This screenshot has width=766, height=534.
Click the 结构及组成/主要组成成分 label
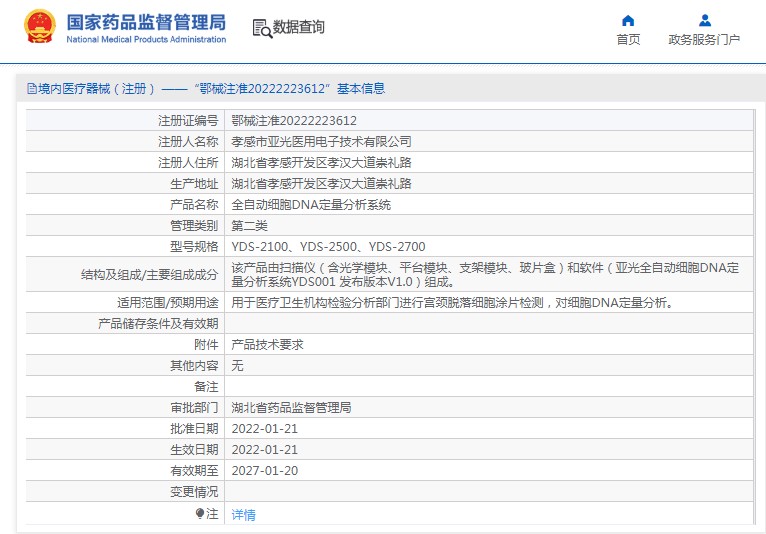[149, 275]
